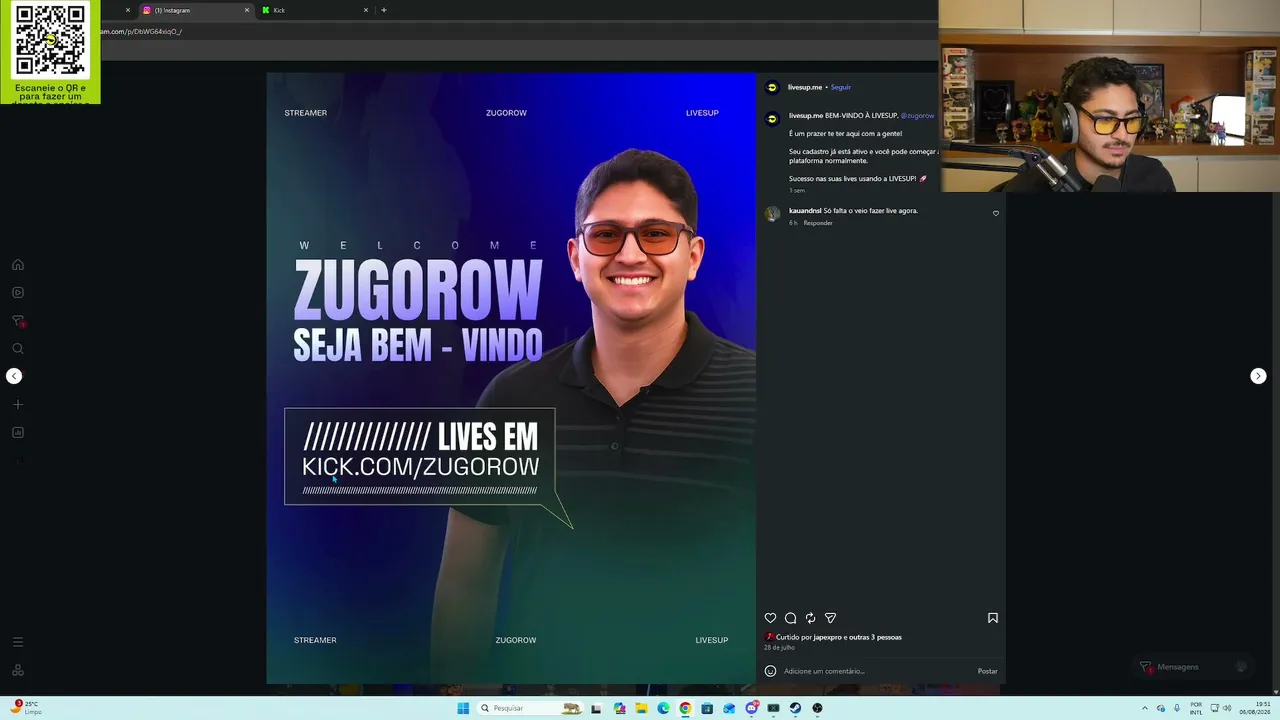Open the @zugorow mention link

coord(917,116)
